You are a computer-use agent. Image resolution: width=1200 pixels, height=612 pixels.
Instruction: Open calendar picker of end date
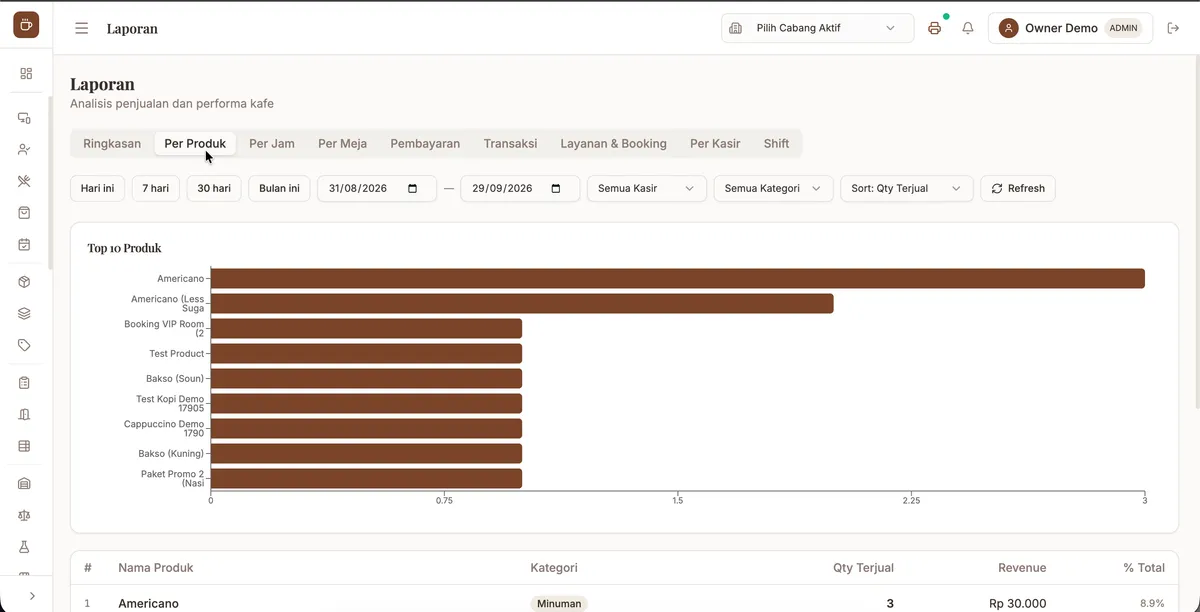point(556,188)
